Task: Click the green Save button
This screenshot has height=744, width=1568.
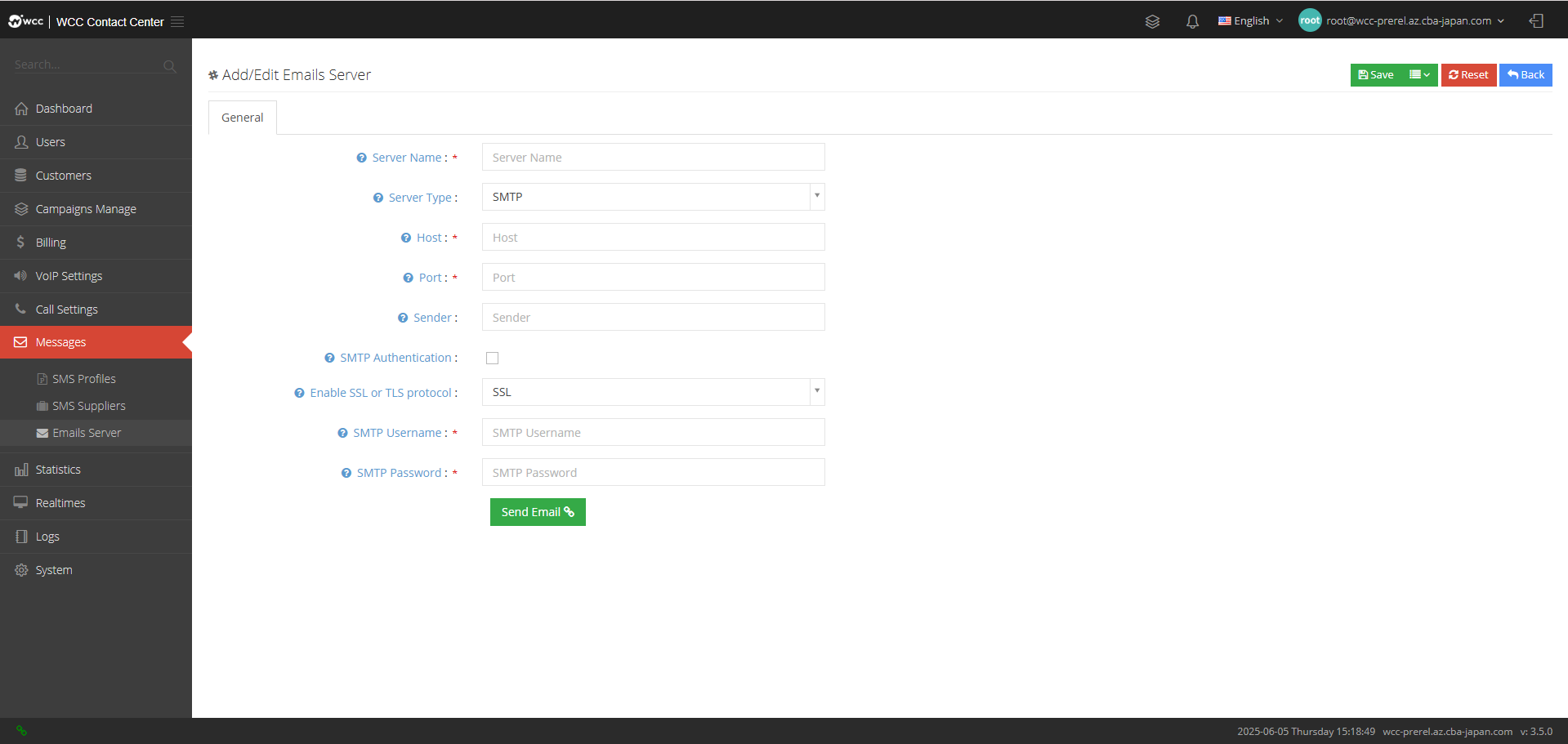Action: (1376, 75)
